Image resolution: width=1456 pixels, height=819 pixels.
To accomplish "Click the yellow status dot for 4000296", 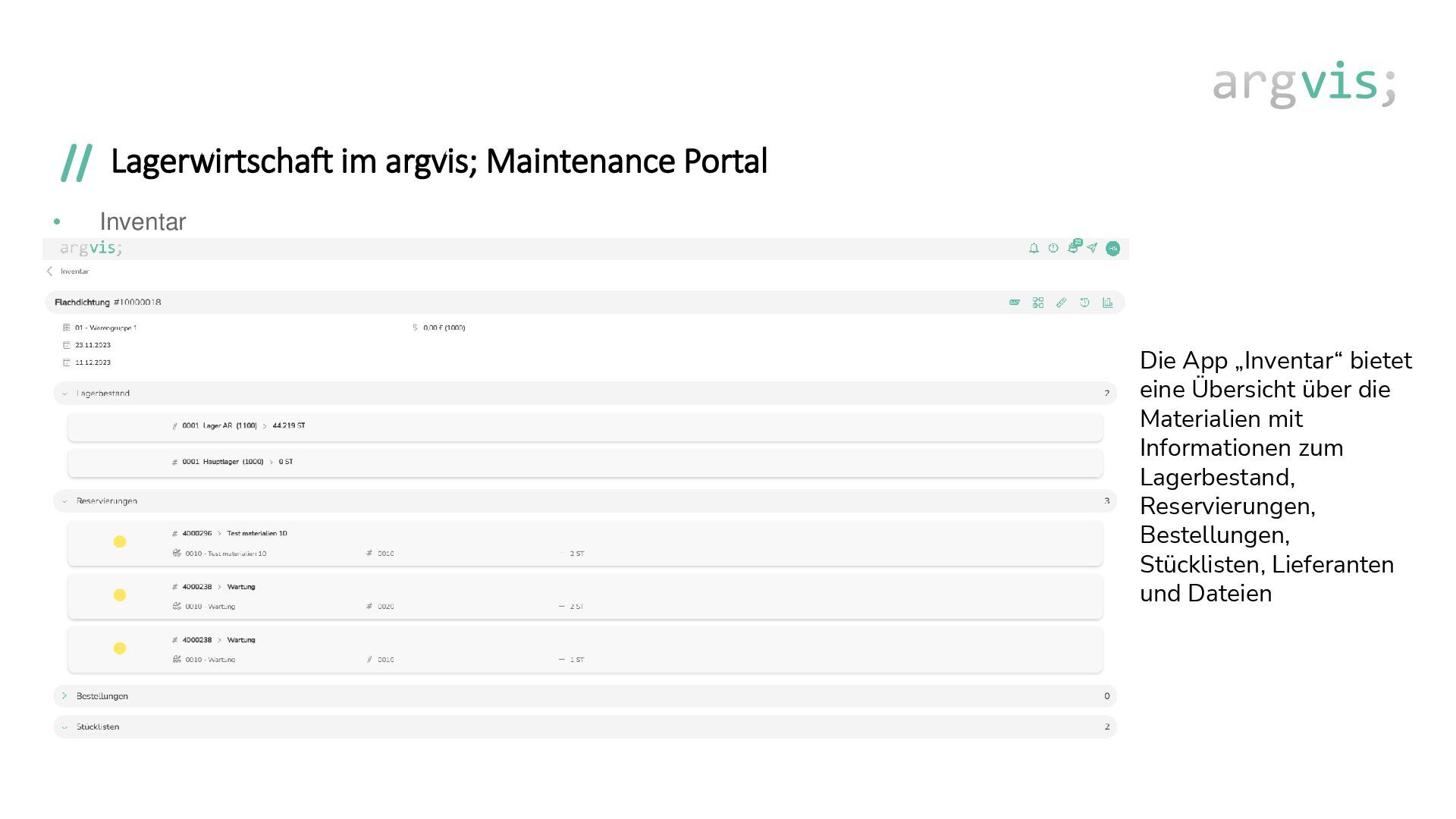I will coord(120,541).
